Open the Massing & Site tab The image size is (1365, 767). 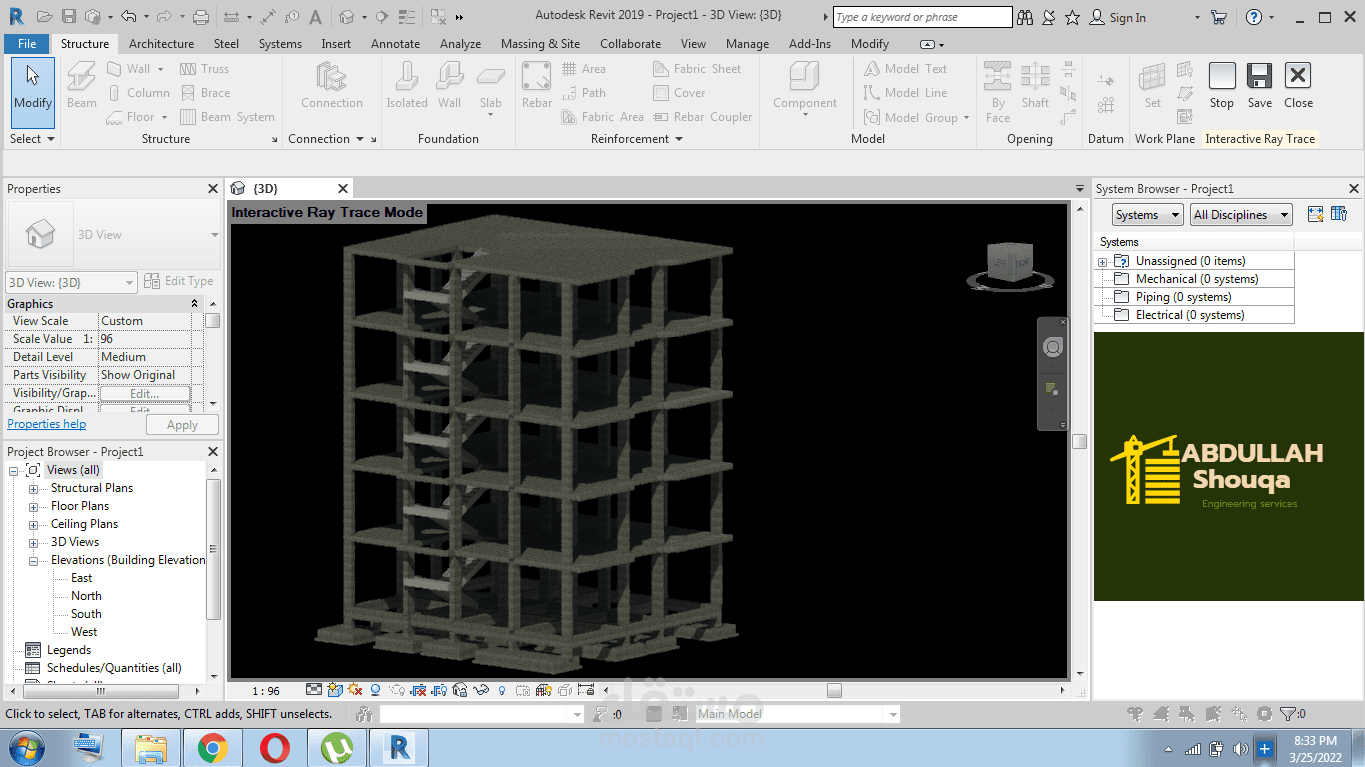540,43
